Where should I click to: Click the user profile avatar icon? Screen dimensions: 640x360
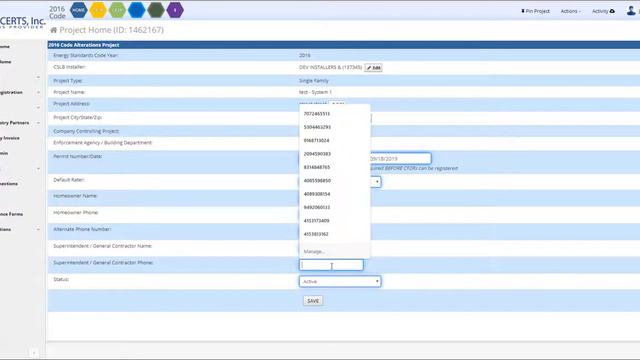[x=631, y=11]
